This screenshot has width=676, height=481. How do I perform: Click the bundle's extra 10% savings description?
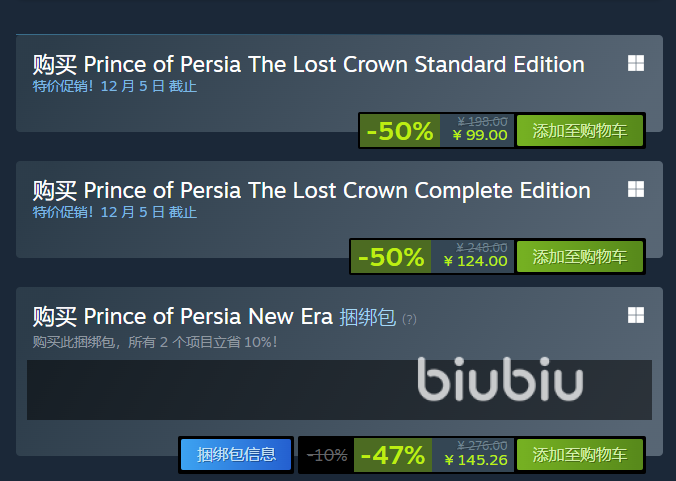coord(154,342)
